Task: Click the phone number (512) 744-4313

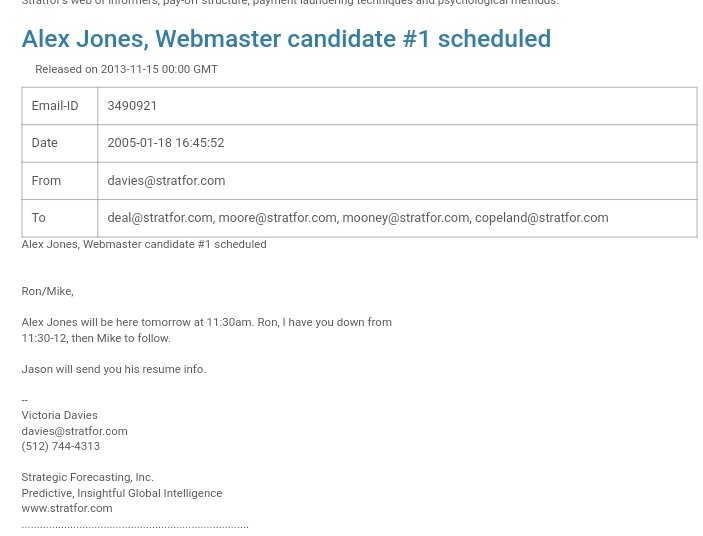Action: point(61,446)
